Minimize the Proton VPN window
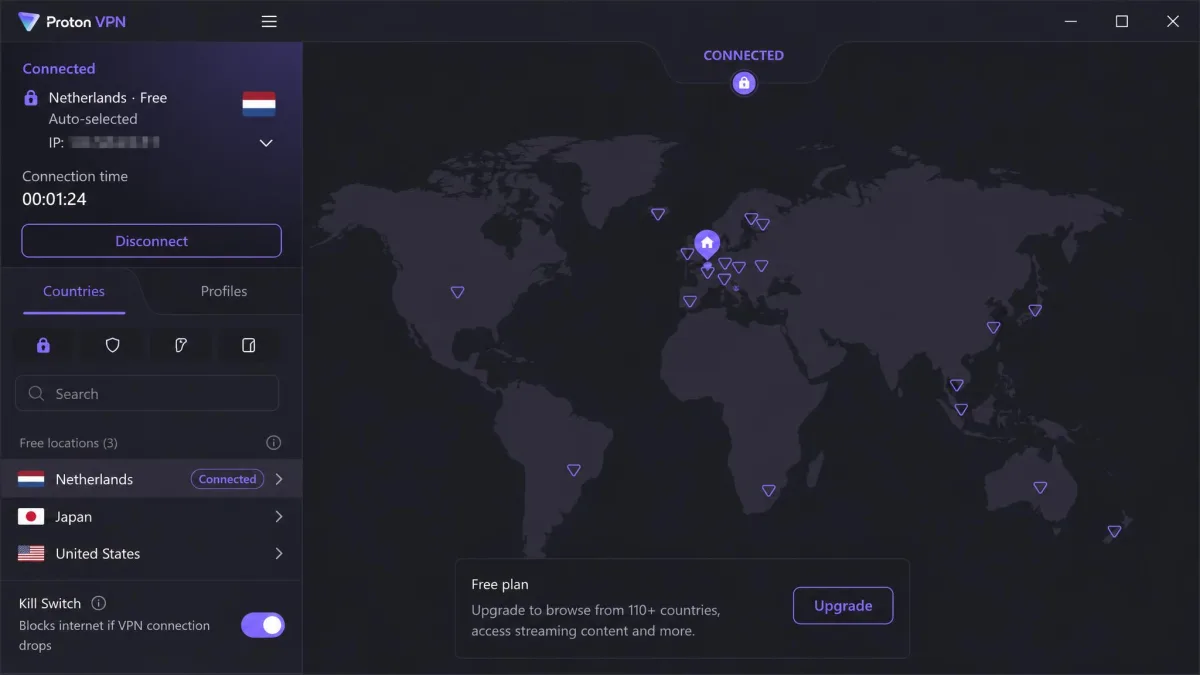 [1071, 22]
